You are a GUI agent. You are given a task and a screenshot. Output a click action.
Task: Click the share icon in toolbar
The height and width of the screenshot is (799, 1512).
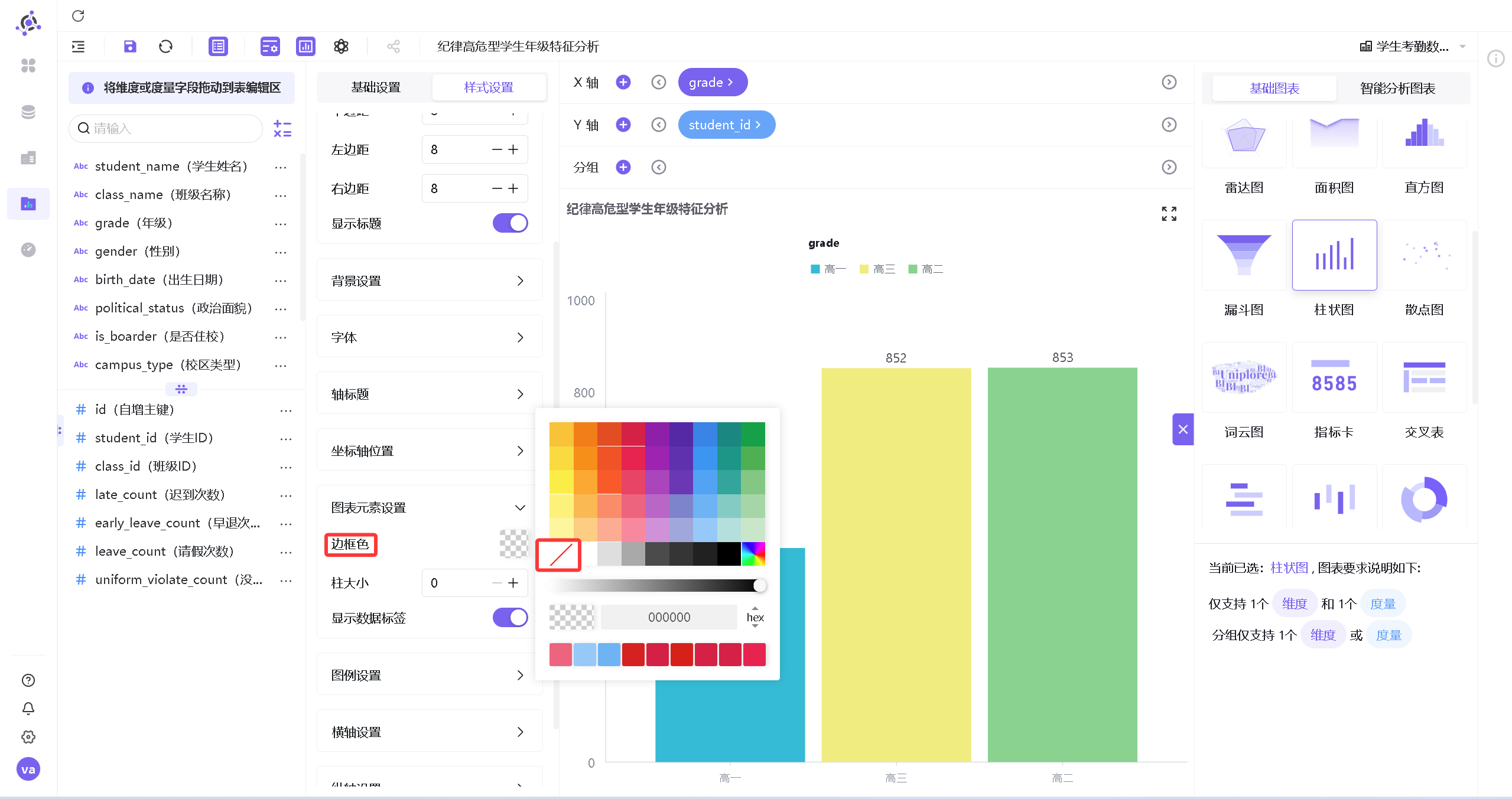coord(394,47)
